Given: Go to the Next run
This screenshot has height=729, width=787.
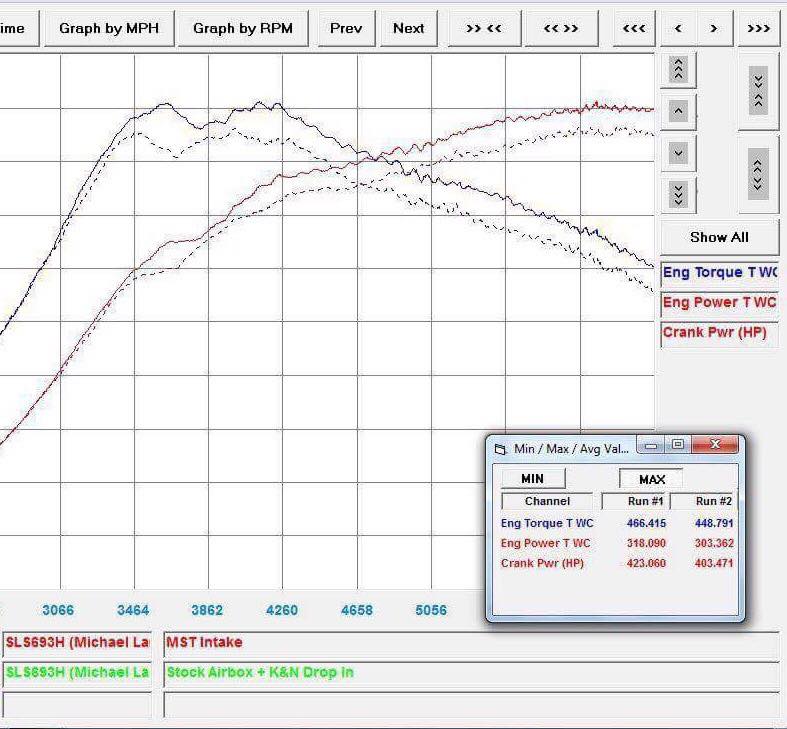Looking at the screenshot, I should point(409,29).
